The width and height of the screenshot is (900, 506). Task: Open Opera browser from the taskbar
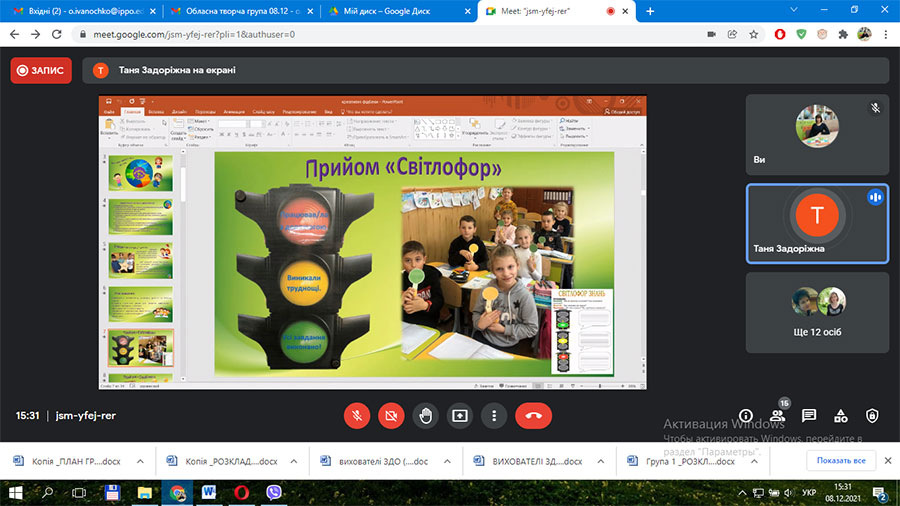242,492
